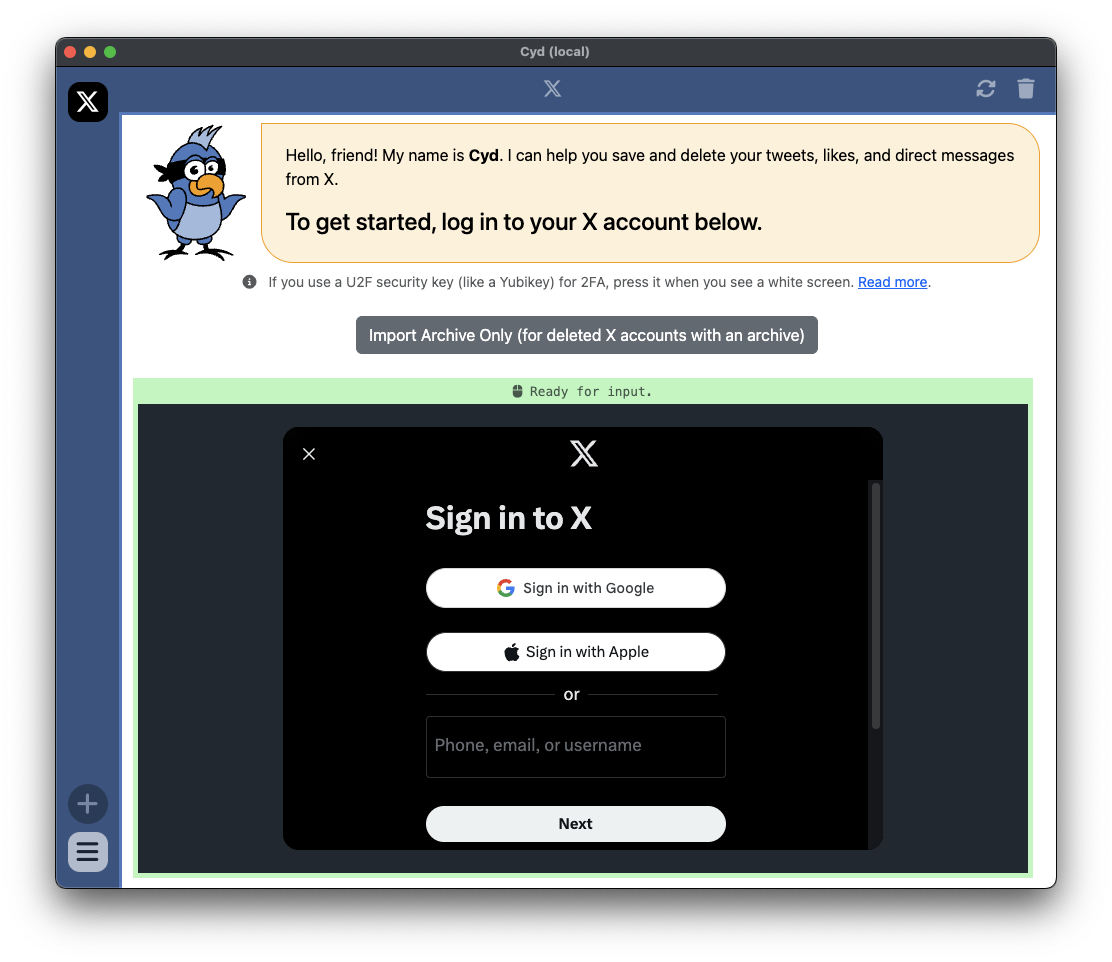Click the Google logo inside the sign-in button

506,588
